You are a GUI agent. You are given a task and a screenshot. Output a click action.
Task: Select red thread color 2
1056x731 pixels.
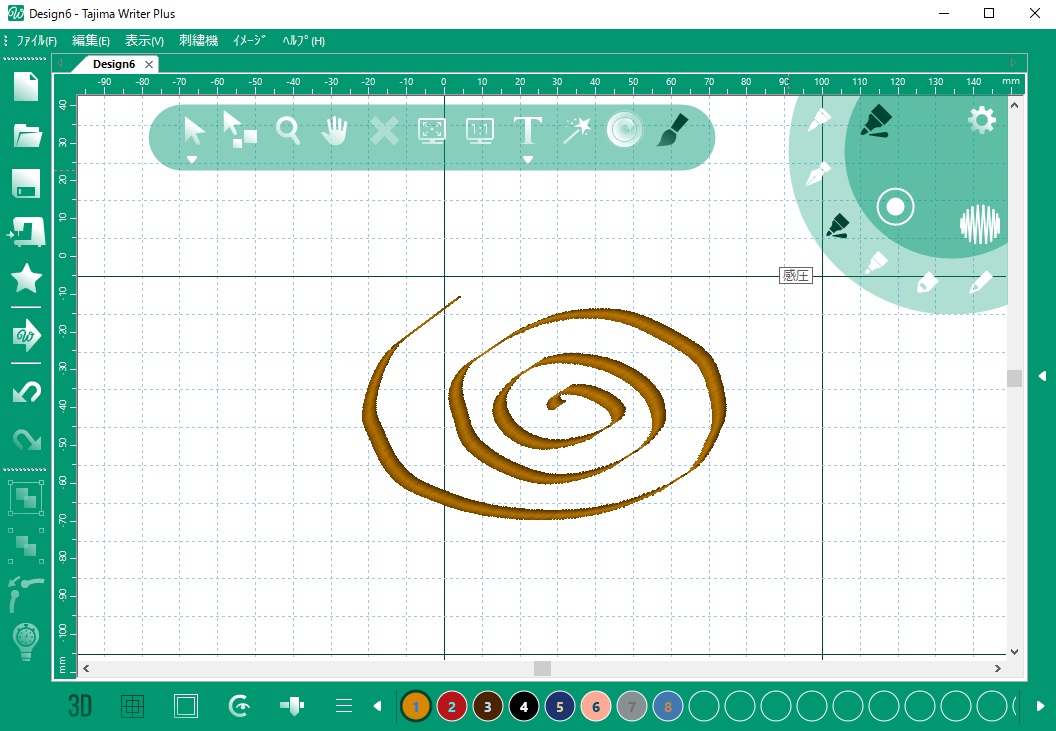tap(452, 706)
